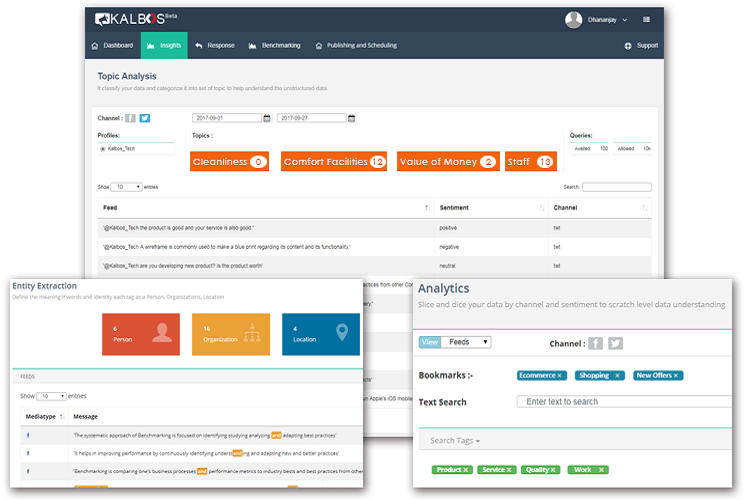Click the Facebook icon in 'It helps in improving' row
Viewport: 745px width, 500px height.
pyautogui.click(x=28, y=453)
